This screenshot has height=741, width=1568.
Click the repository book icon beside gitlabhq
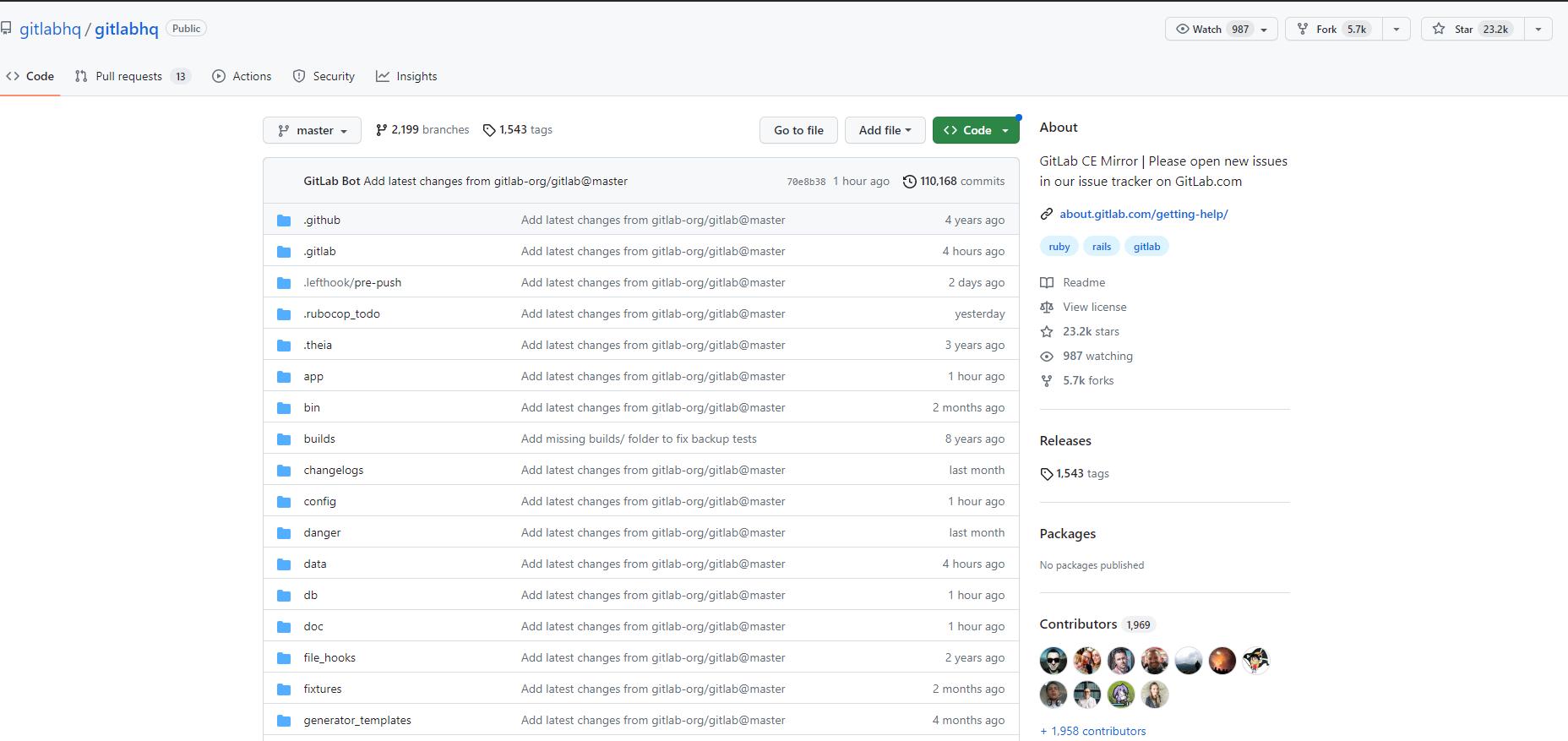pyautogui.click(x=6, y=29)
